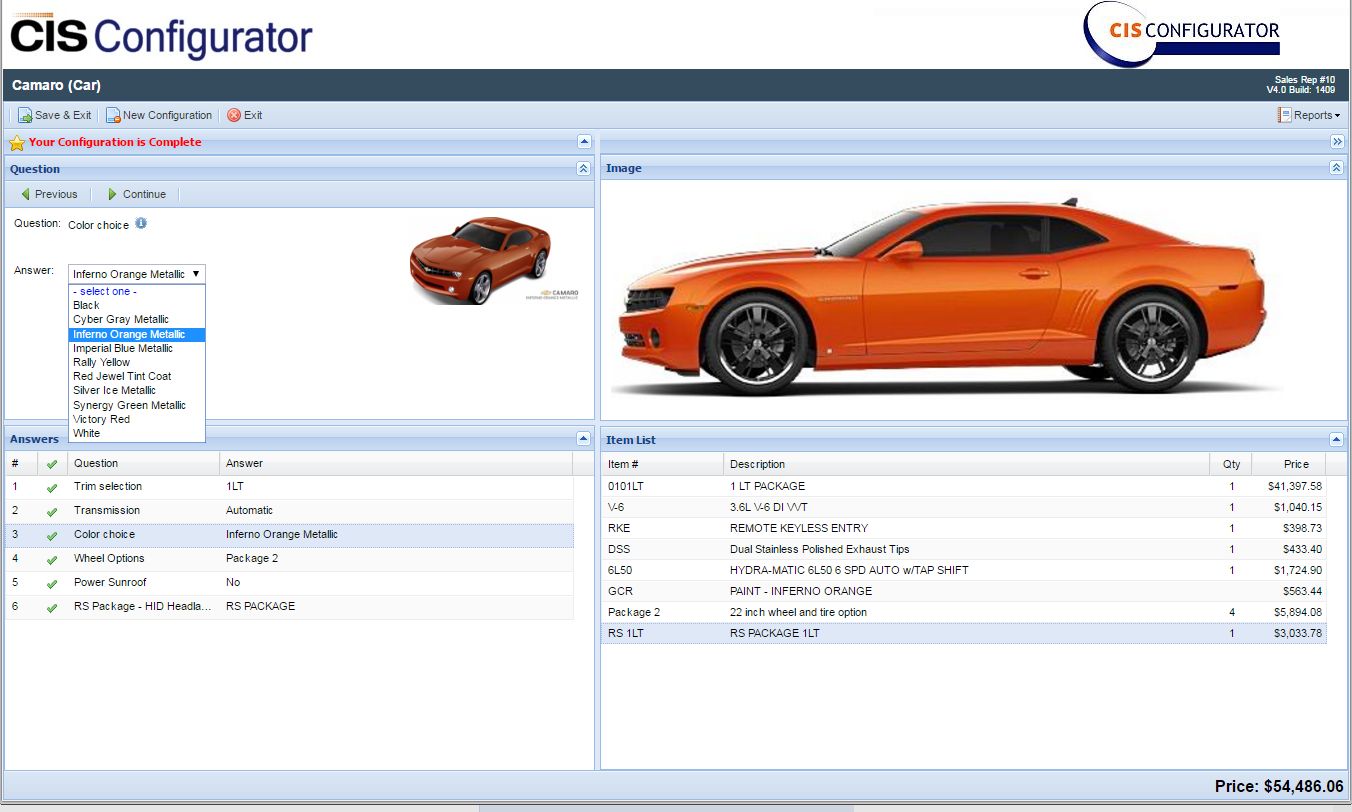Image resolution: width=1352 pixels, height=812 pixels.
Task: Expand the right side panel double-arrow
Action: pyautogui.click(x=1337, y=142)
